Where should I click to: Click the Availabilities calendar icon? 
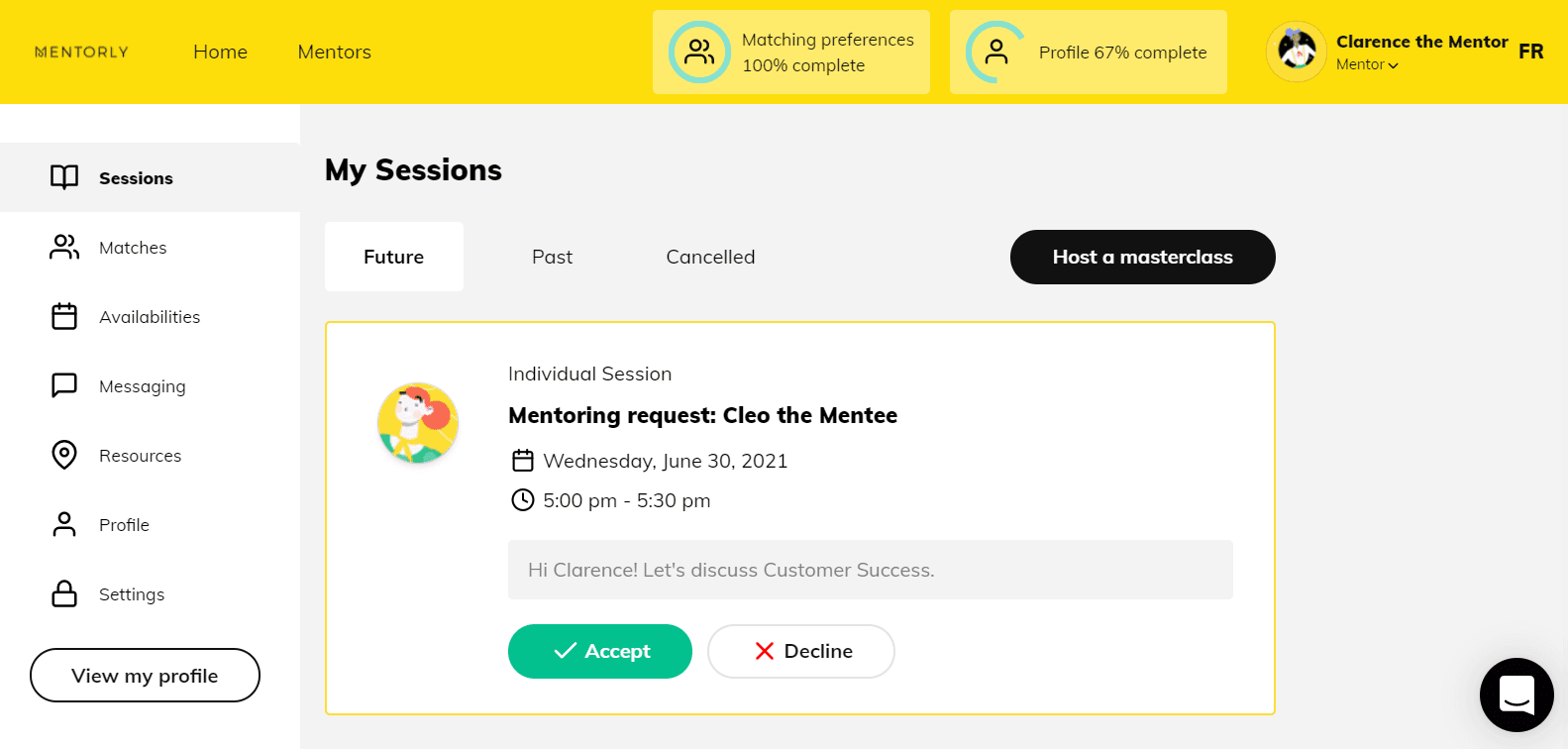(64, 316)
